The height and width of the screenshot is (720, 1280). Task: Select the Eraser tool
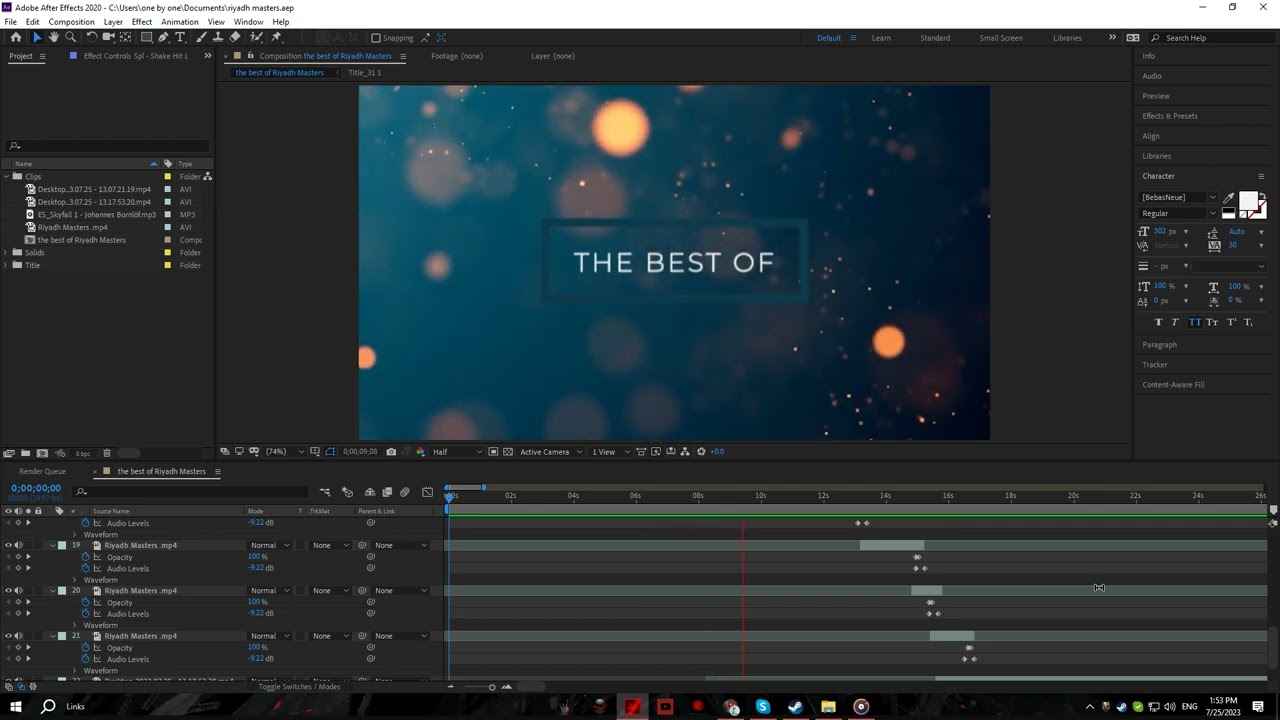coord(235,37)
